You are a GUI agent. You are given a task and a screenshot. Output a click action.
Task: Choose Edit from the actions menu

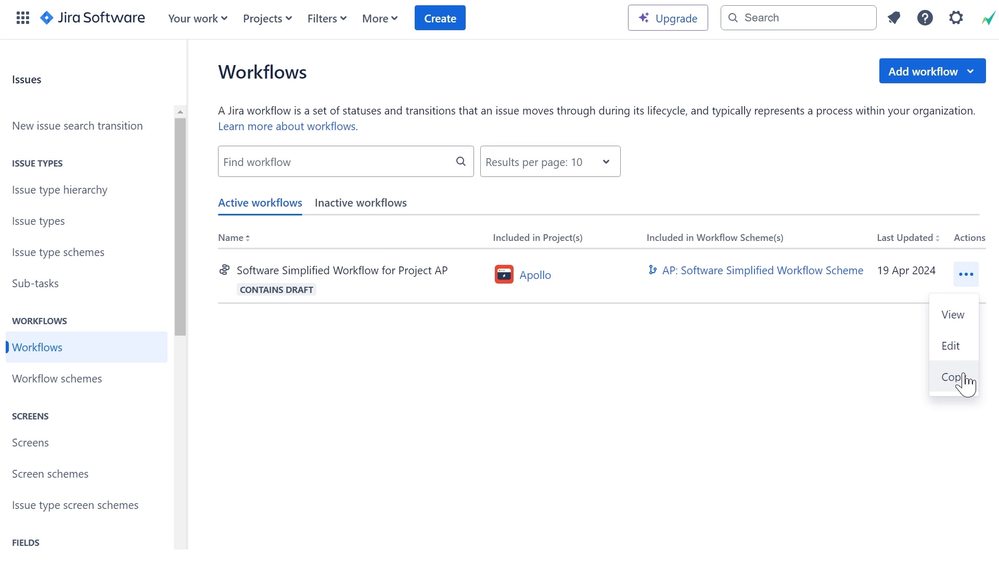953,345
